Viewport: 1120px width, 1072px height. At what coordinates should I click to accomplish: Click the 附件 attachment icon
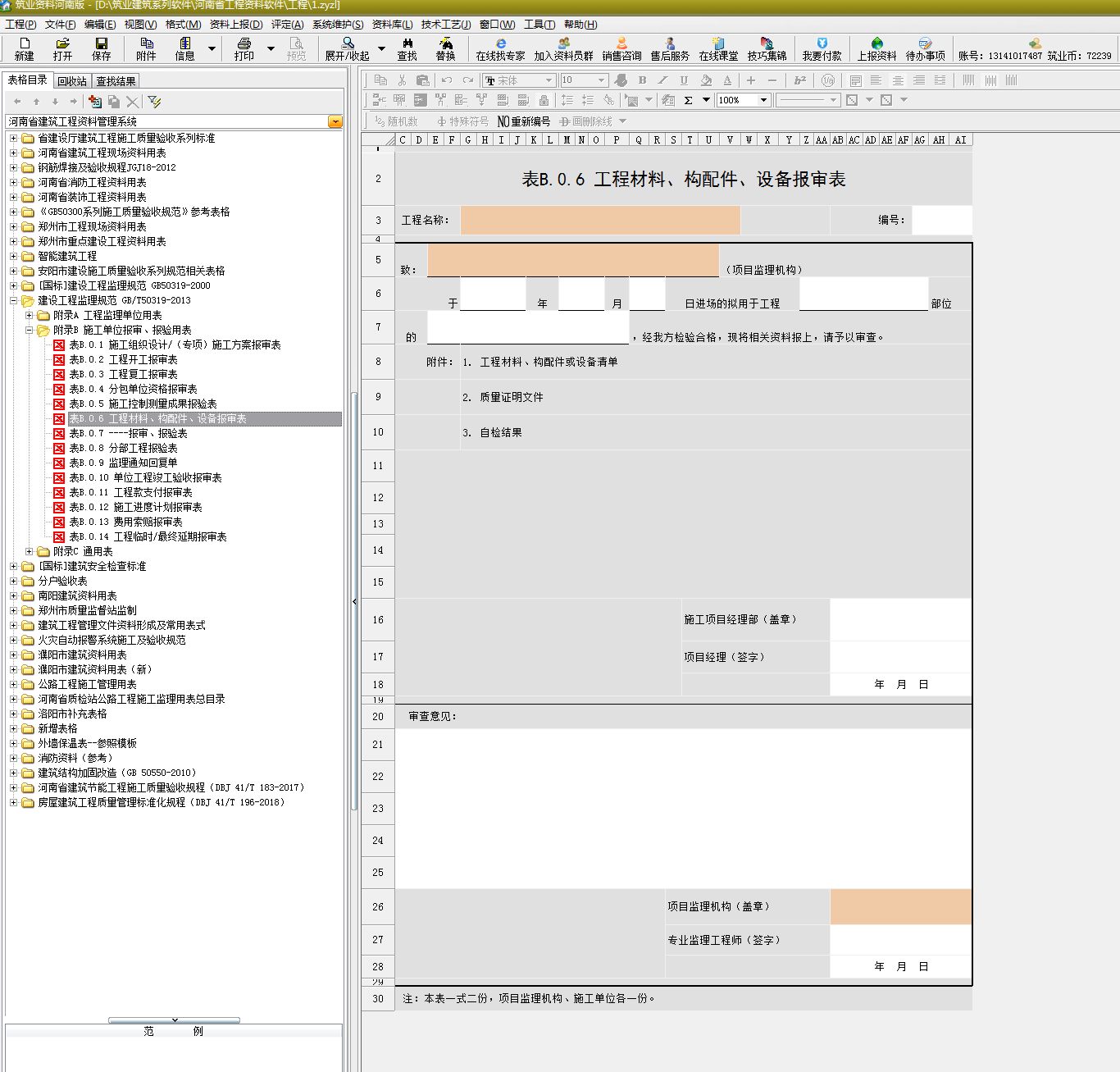click(146, 49)
